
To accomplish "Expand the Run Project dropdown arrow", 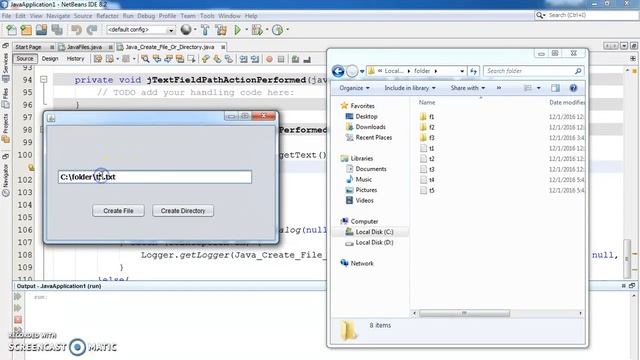I will coord(247,30).
